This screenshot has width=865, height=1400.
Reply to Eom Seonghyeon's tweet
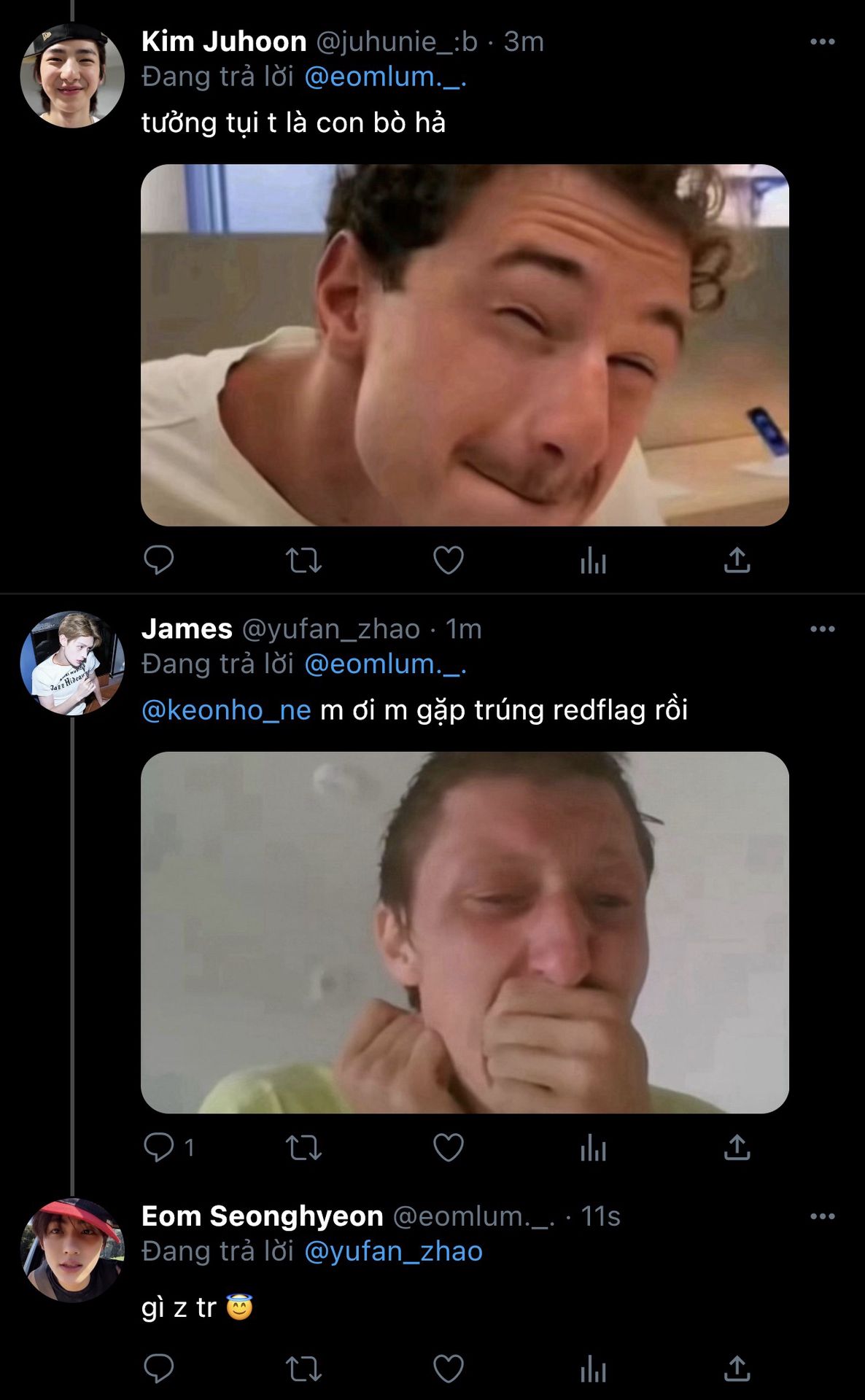(158, 1369)
